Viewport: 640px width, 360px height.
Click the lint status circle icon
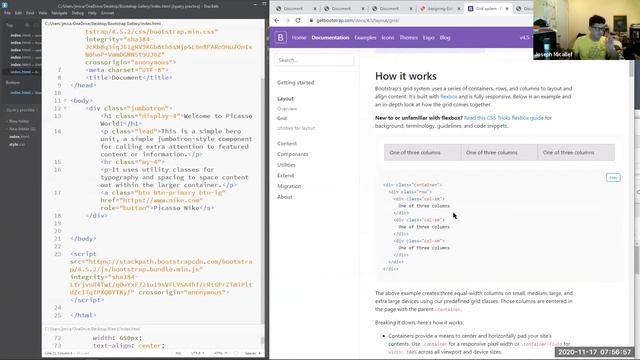pos(236,353)
